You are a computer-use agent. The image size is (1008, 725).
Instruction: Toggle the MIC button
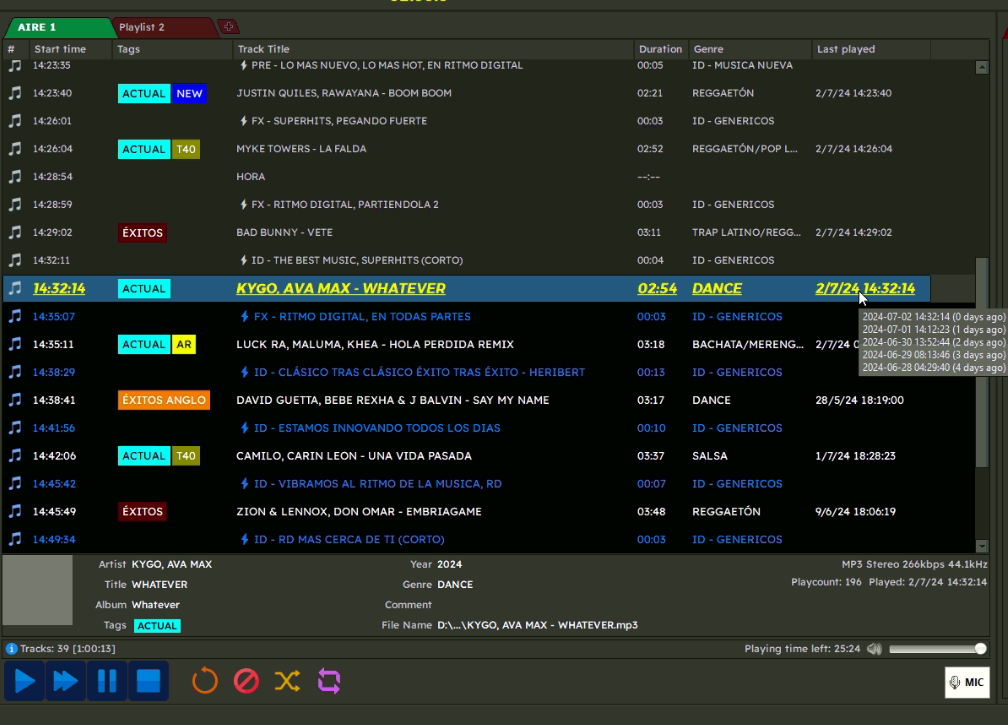coord(967,682)
